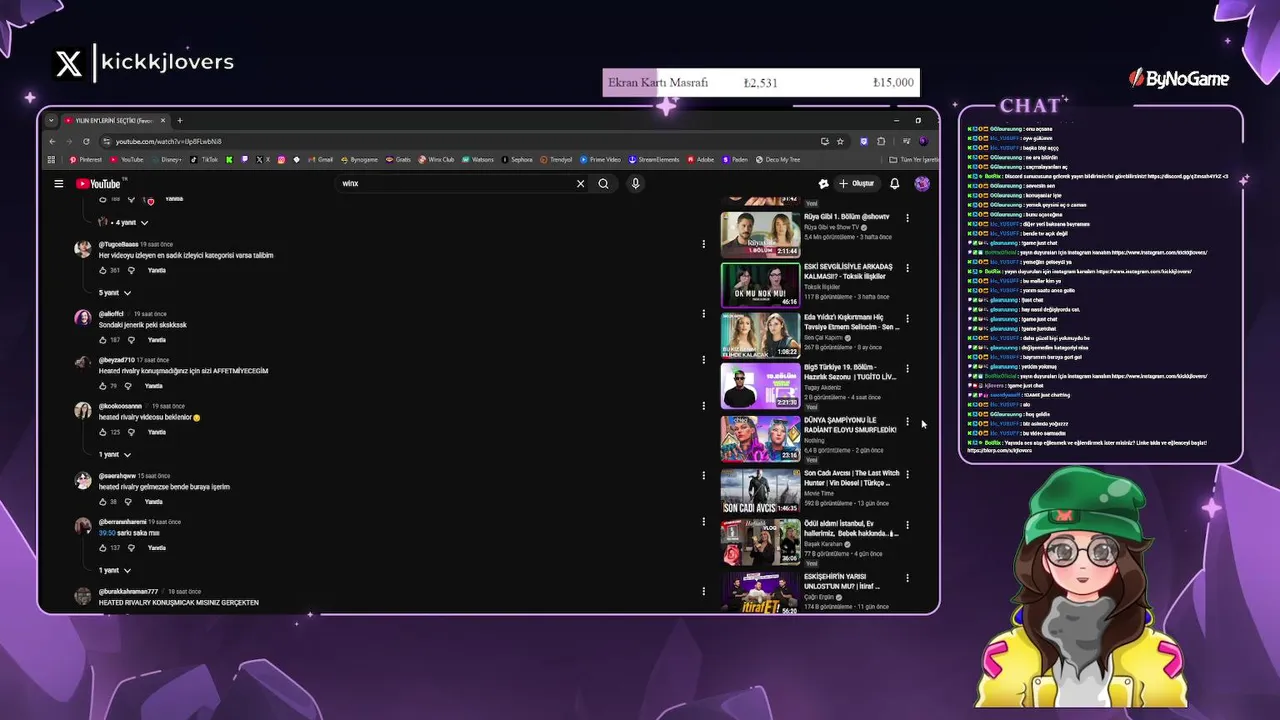
Task: Like the @beyzad710 comment
Action: [x=103, y=386]
